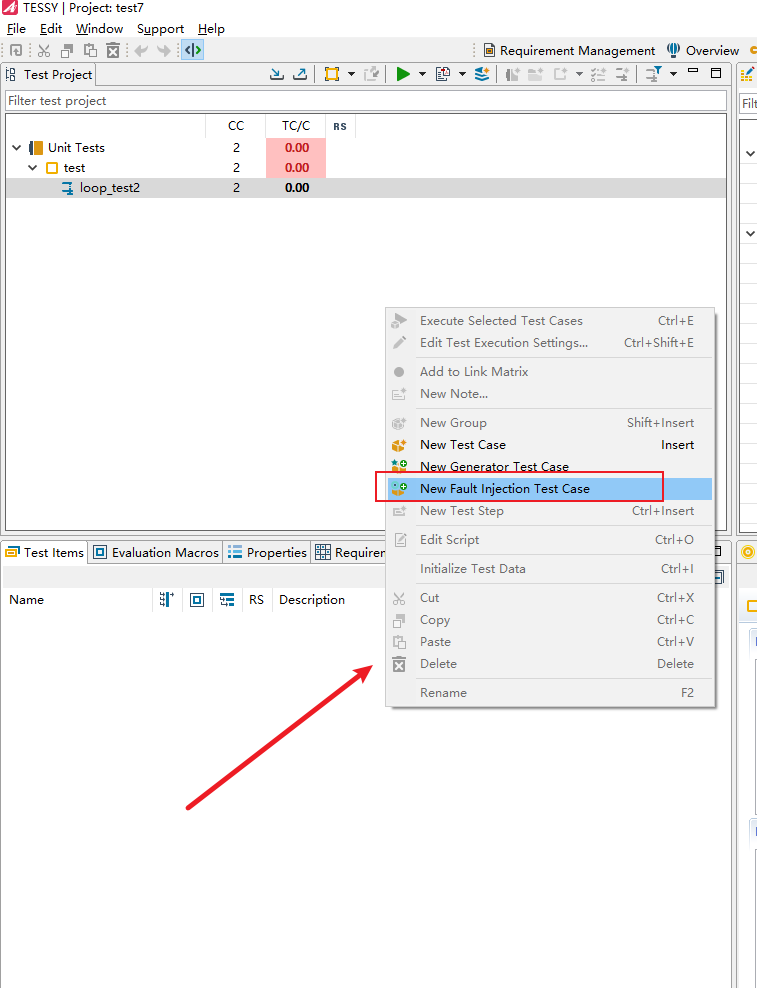Click the tree filter funnel icon

click(x=654, y=74)
